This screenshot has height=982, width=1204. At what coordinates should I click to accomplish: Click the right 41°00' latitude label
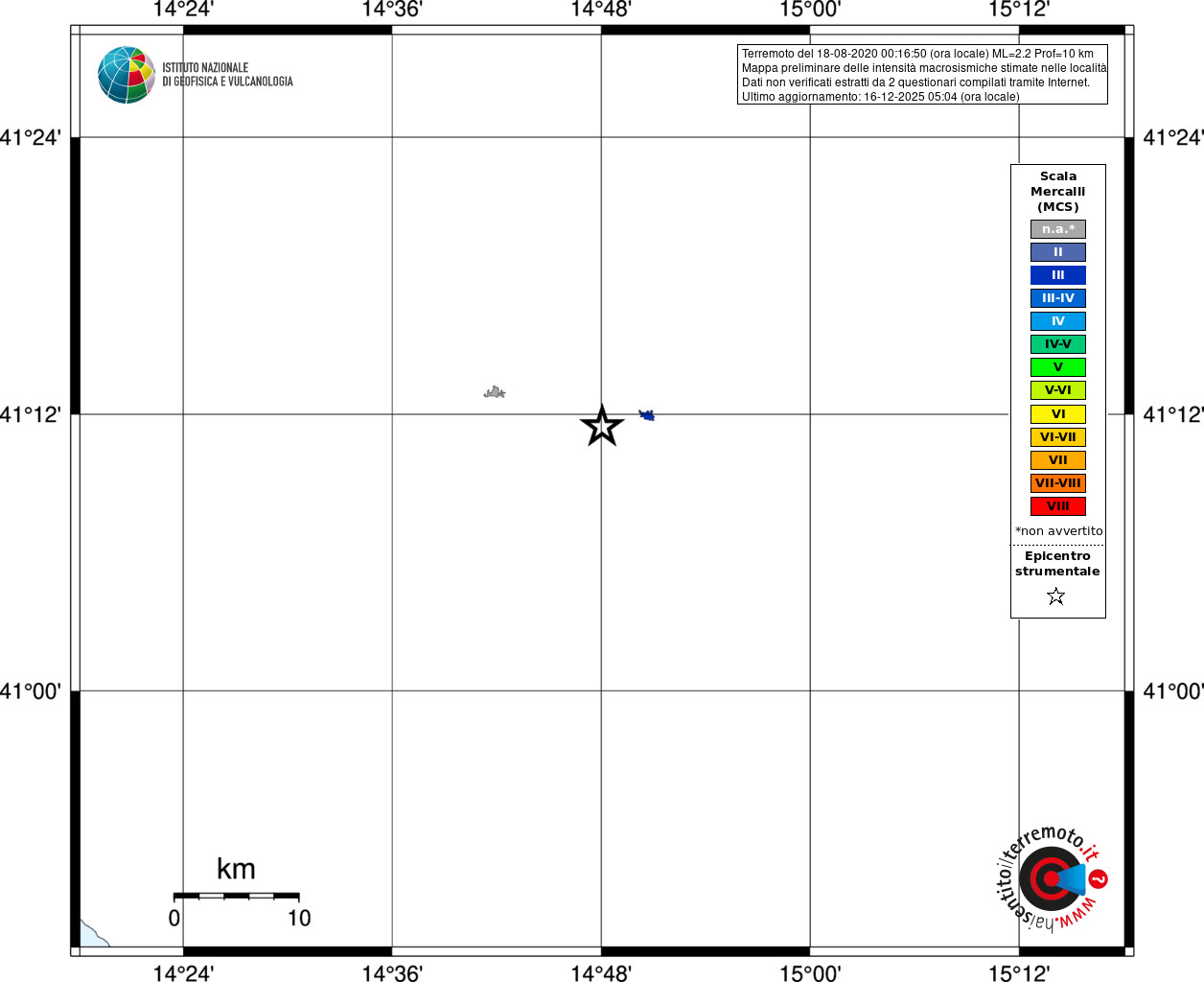pyautogui.click(x=1173, y=691)
